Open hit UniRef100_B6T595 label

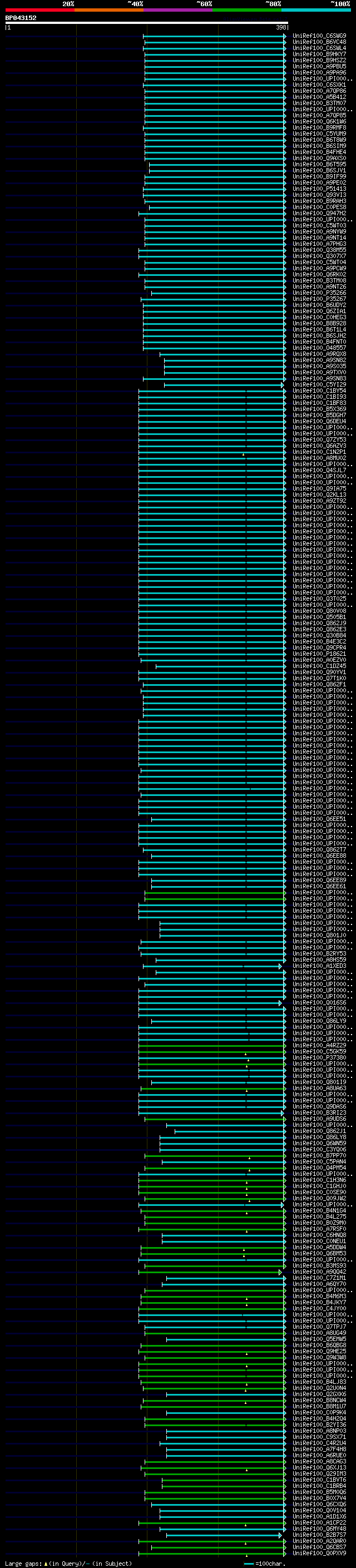(x=319, y=164)
